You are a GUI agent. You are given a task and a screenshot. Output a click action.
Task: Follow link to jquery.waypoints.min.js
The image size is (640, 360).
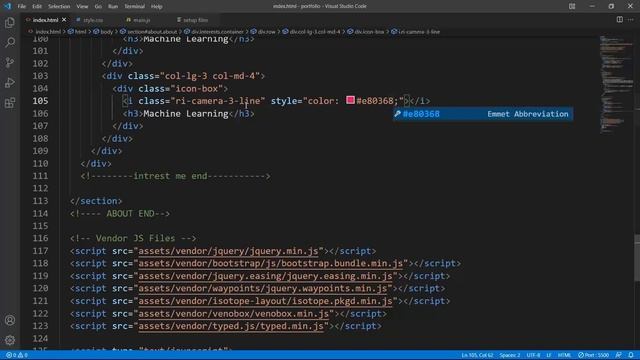tap(262, 289)
